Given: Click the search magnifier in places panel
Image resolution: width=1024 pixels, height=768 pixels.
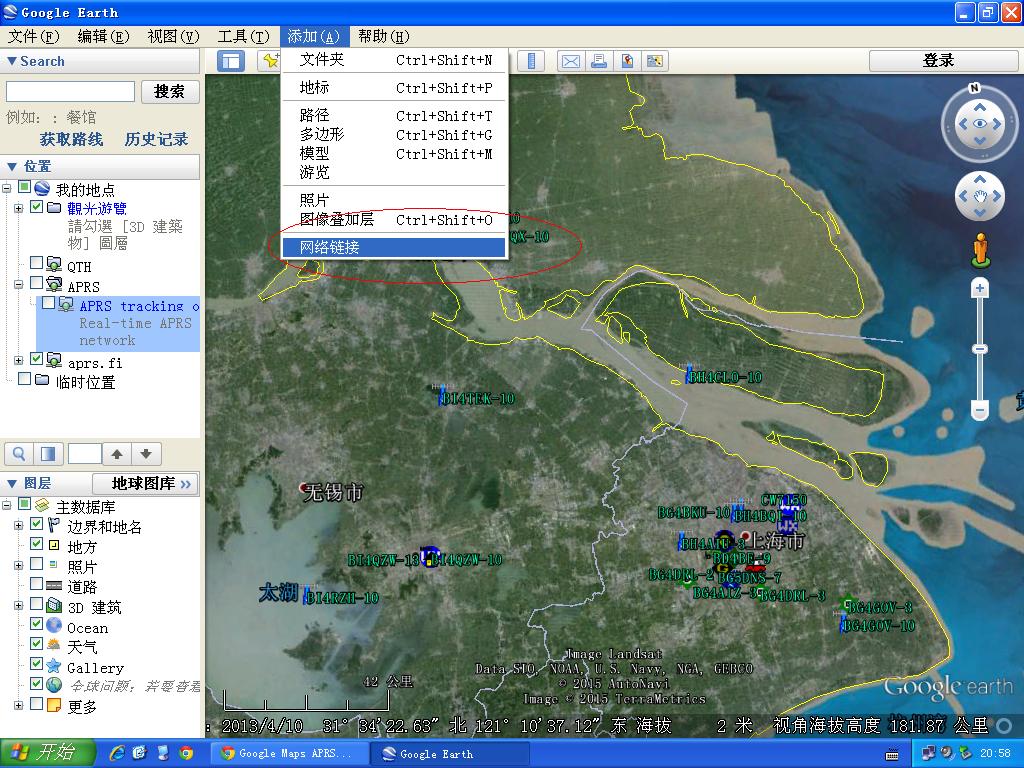Looking at the screenshot, I should (x=19, y=454).
